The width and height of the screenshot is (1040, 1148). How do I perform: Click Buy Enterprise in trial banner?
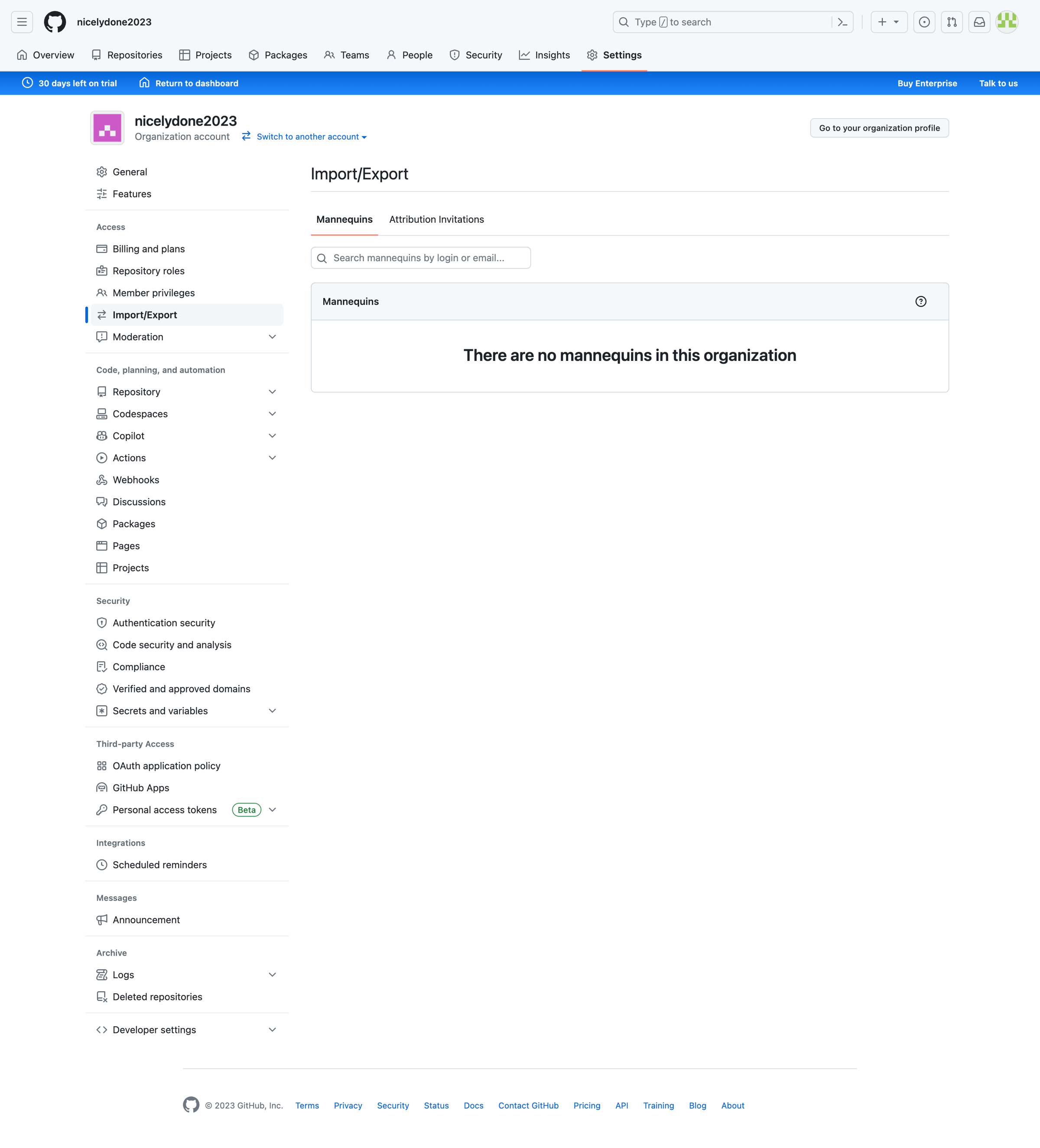927,83
